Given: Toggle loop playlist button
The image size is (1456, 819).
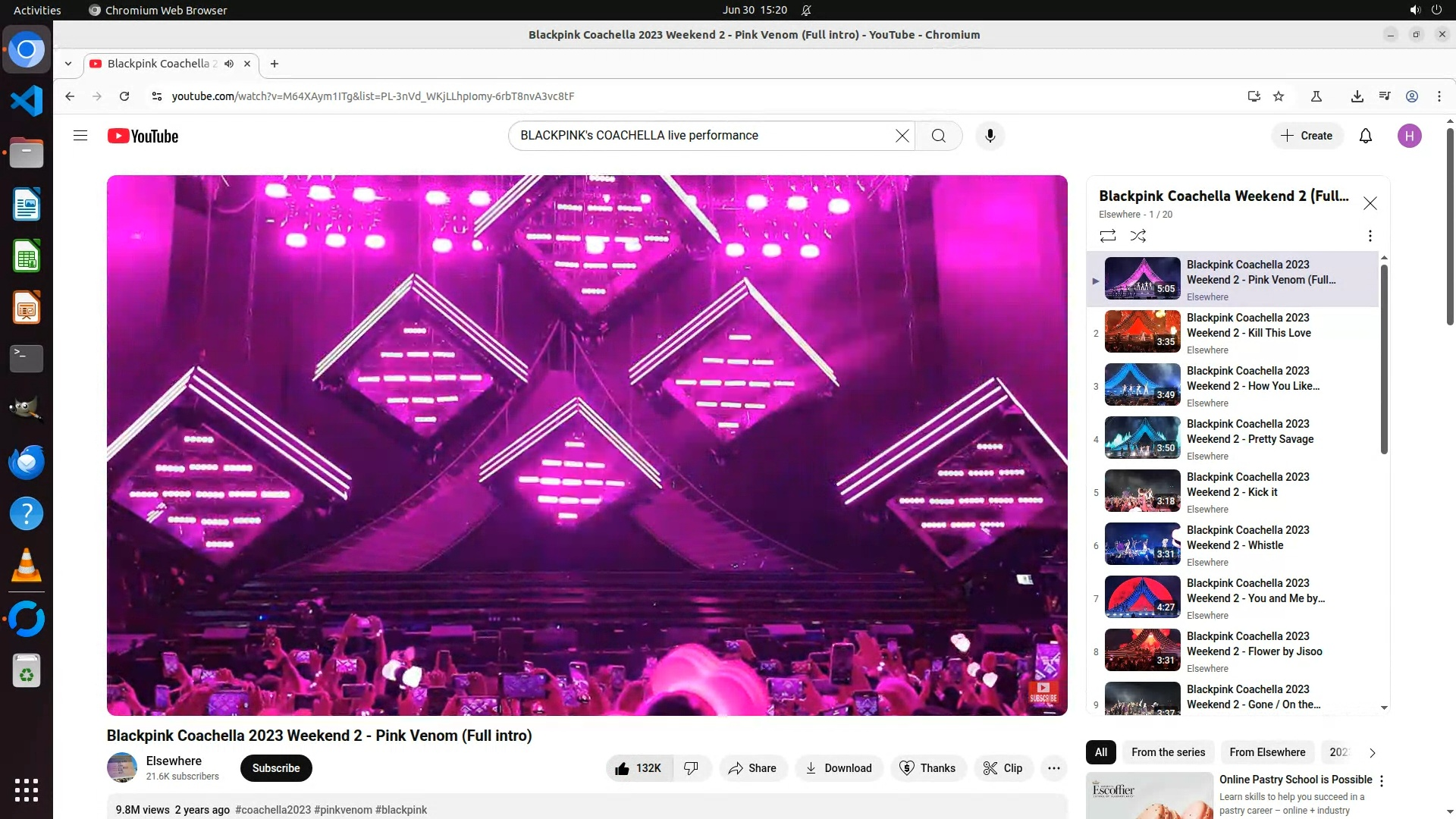Looking at the screenshot, I should (1107, 236).
